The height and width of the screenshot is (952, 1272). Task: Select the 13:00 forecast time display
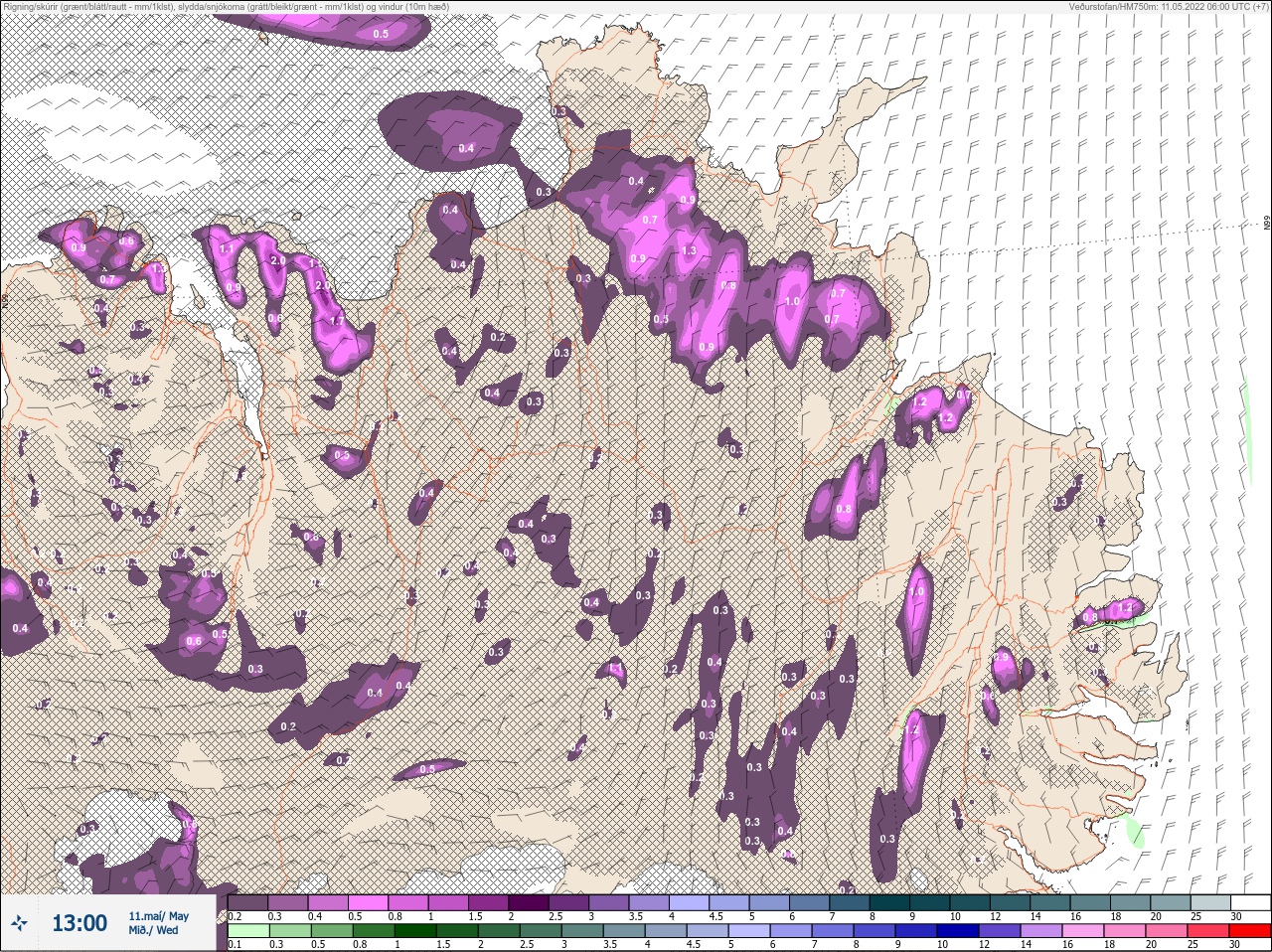click(x=79, y=923)
